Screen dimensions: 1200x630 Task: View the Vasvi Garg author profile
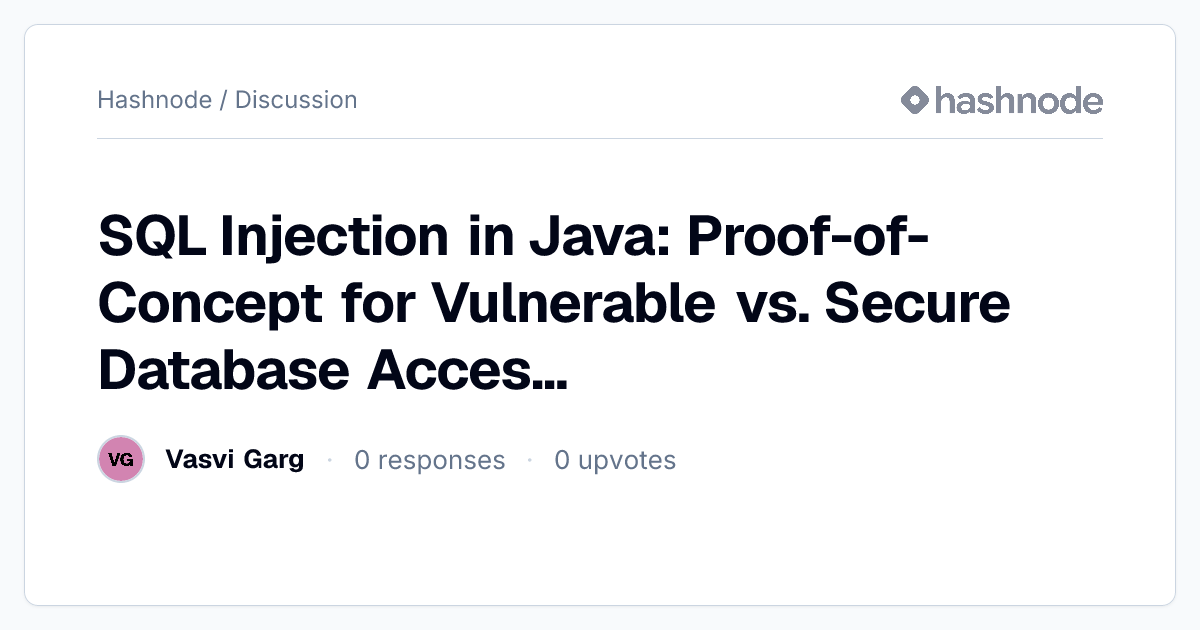235,460
